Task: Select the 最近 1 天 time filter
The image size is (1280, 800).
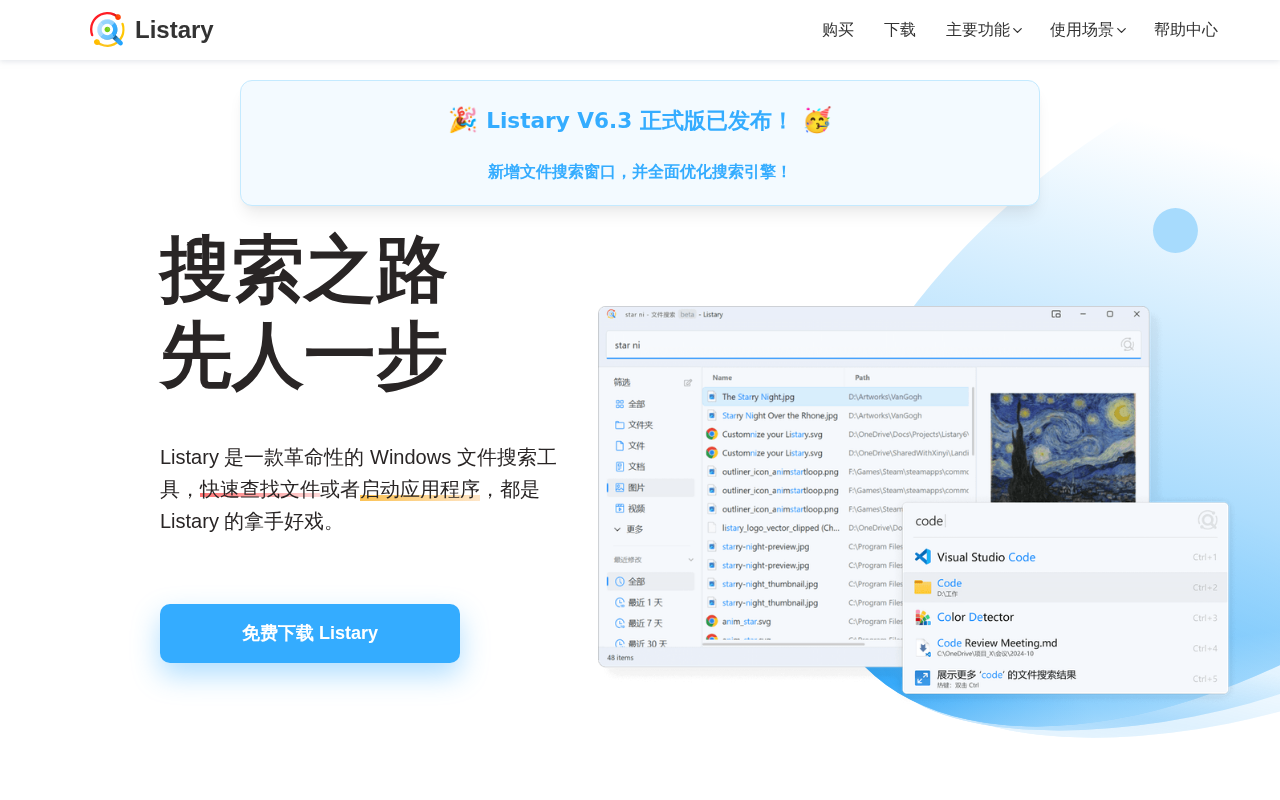Action: point(650,603)
